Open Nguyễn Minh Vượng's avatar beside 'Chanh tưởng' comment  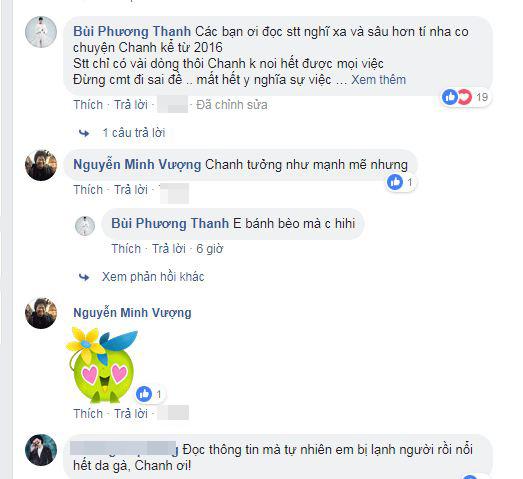41,165
